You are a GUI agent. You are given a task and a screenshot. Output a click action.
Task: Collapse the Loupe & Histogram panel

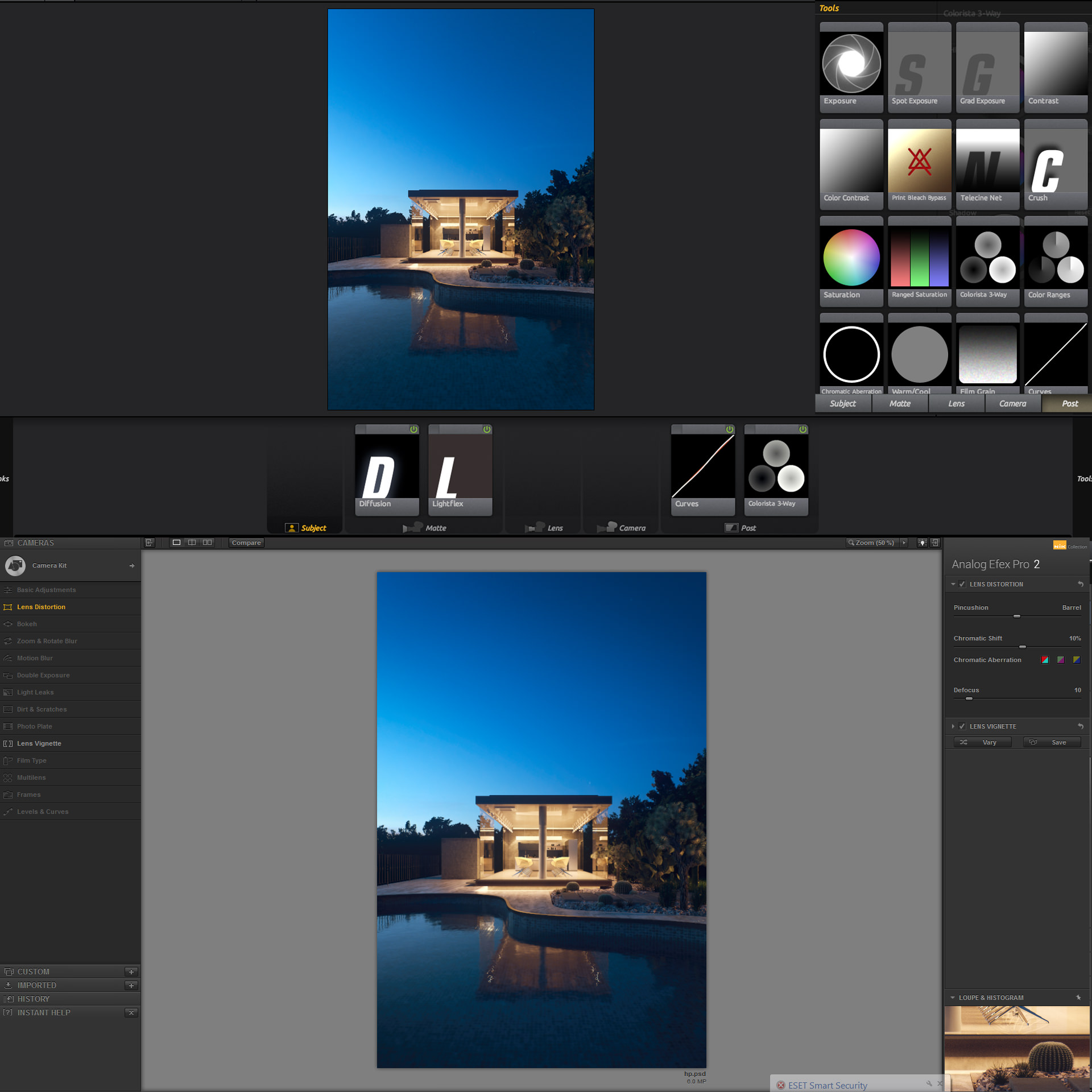pyautogui.click(x=953, y=998)
